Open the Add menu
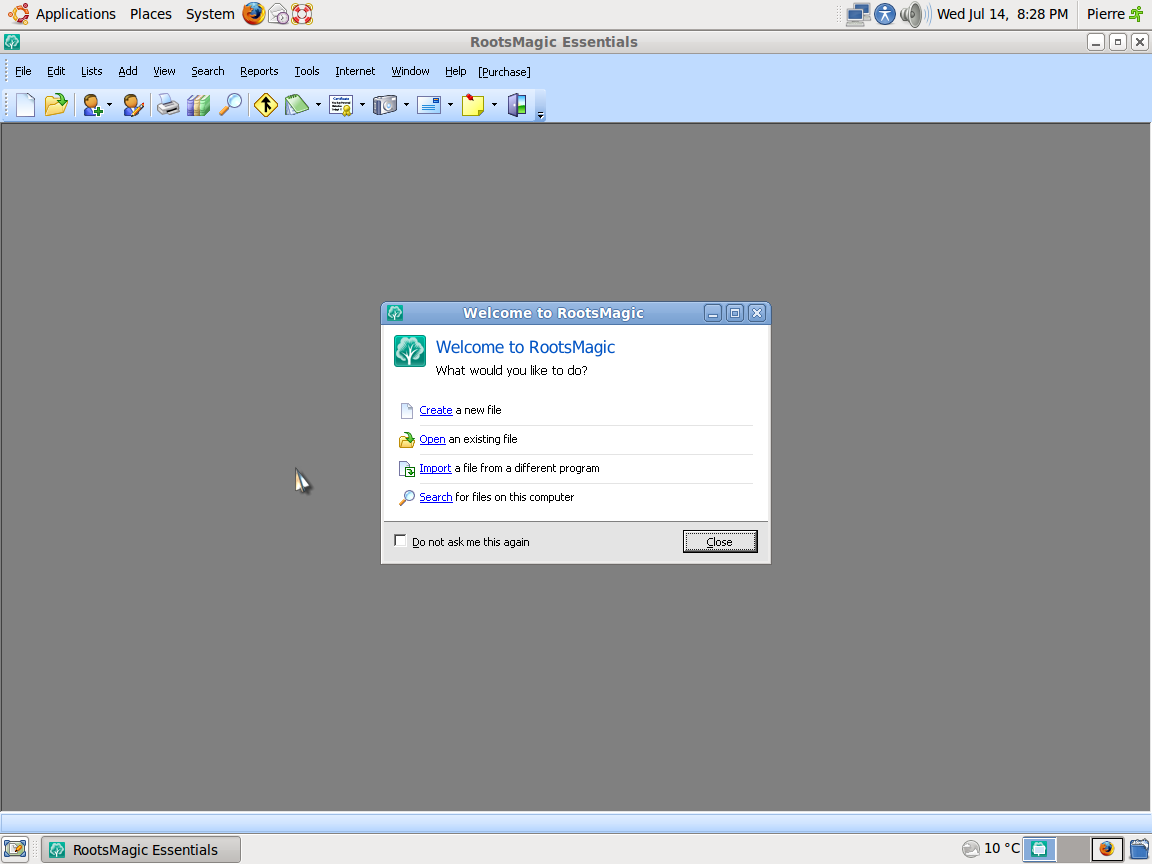1152x864 pixels. pos(128,71)
